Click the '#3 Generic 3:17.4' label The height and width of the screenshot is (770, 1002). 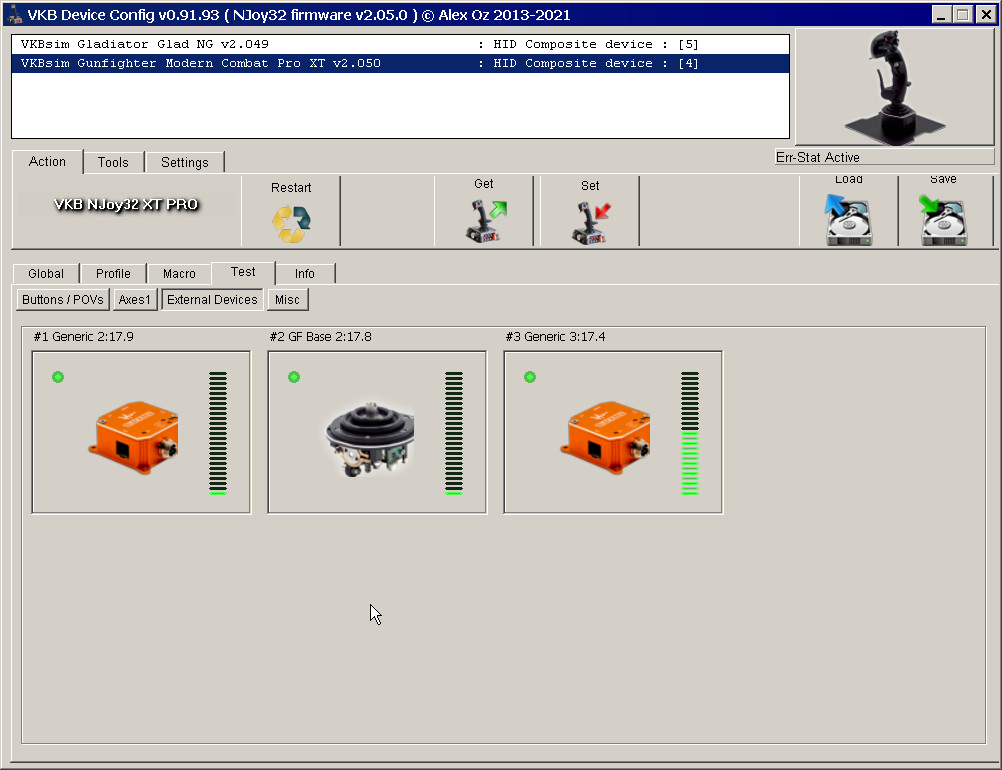[555, 337]
